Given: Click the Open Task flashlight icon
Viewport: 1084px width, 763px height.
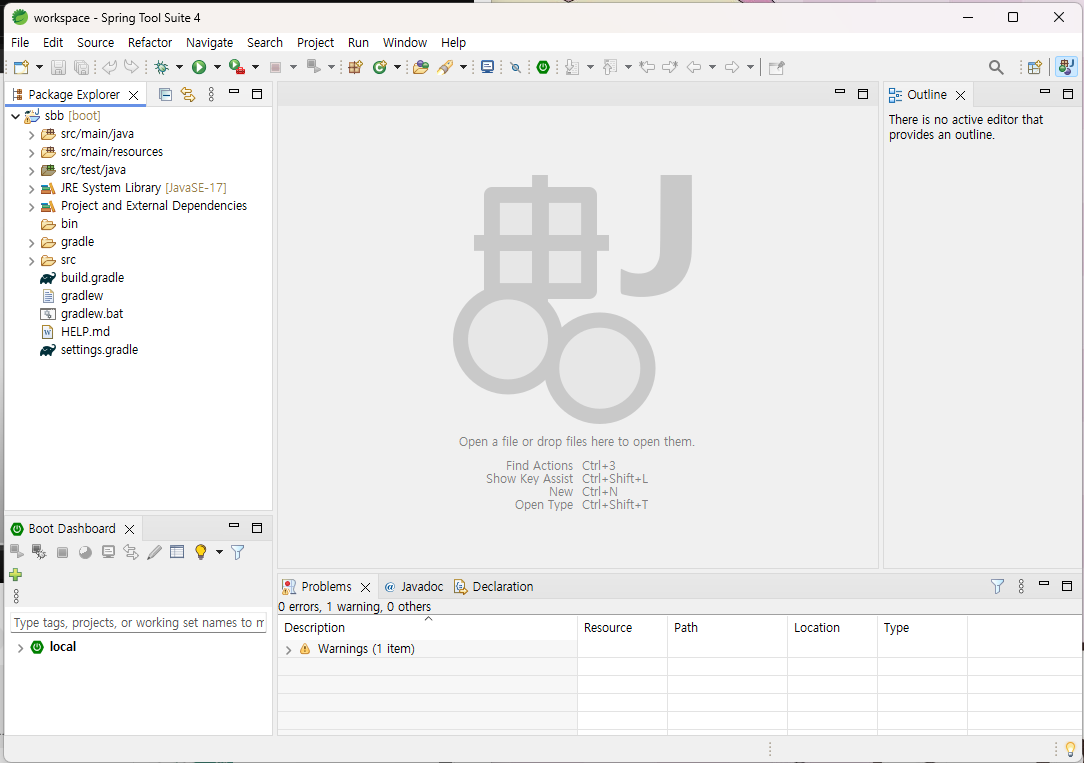Looking at the screenshot, I should [445, 67].
